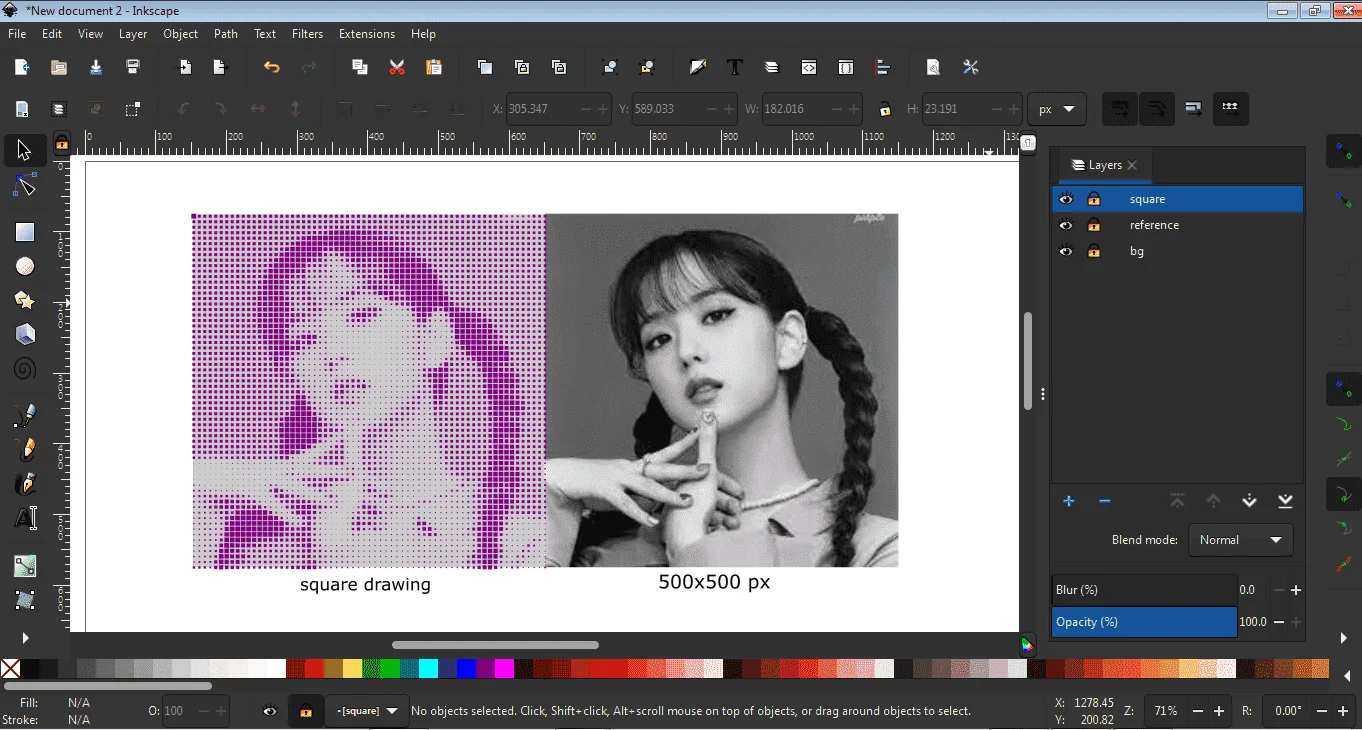The height and width of the screenshot is (730, 1362).
Task: Click the Import icon
Action: coord(185,67)
